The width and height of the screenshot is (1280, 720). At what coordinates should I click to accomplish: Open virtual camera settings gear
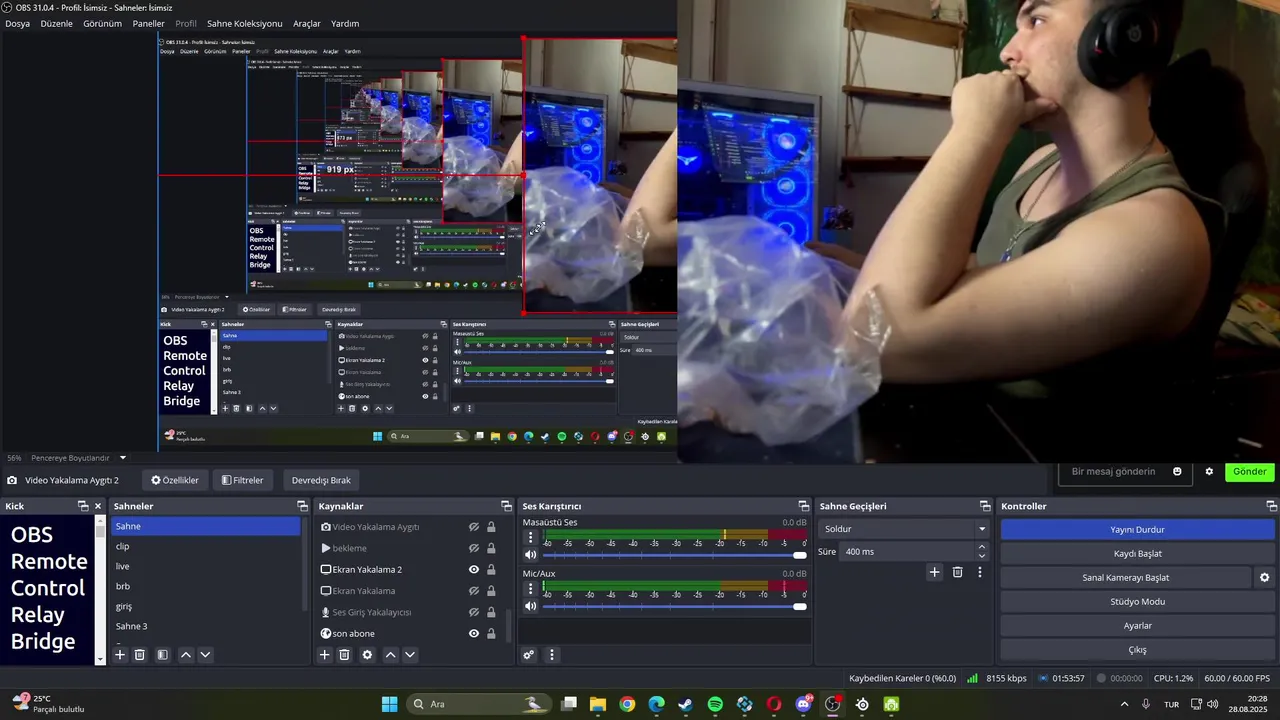click(1264, 578)
